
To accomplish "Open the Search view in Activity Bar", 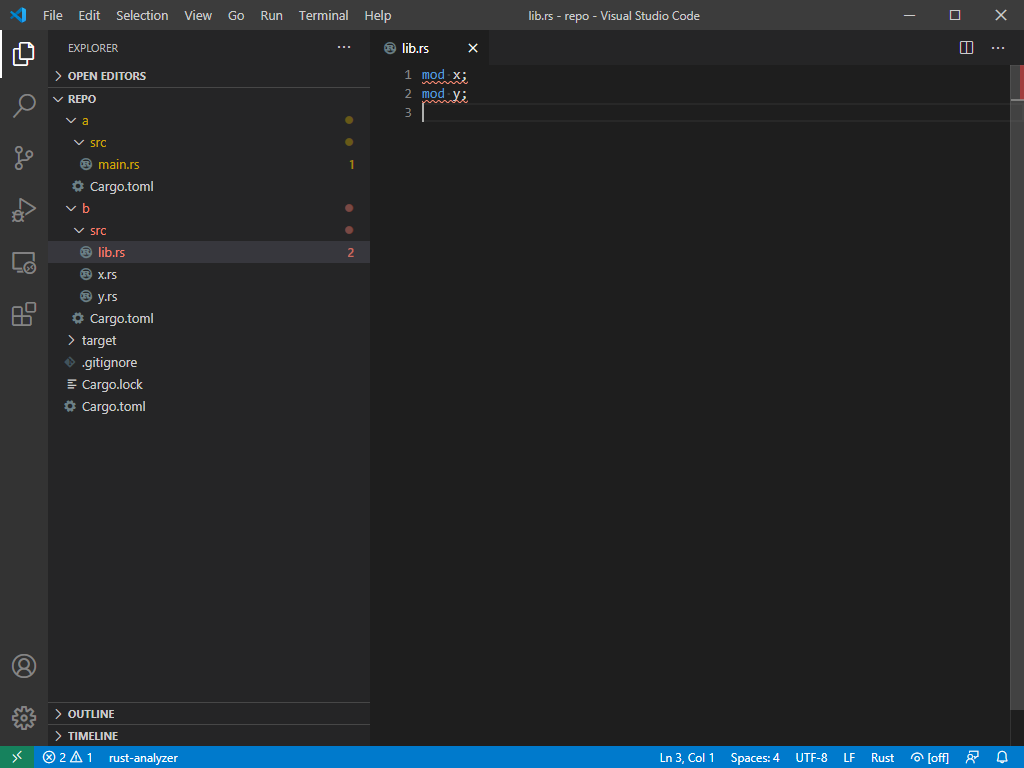I will [x=23, y=106].
